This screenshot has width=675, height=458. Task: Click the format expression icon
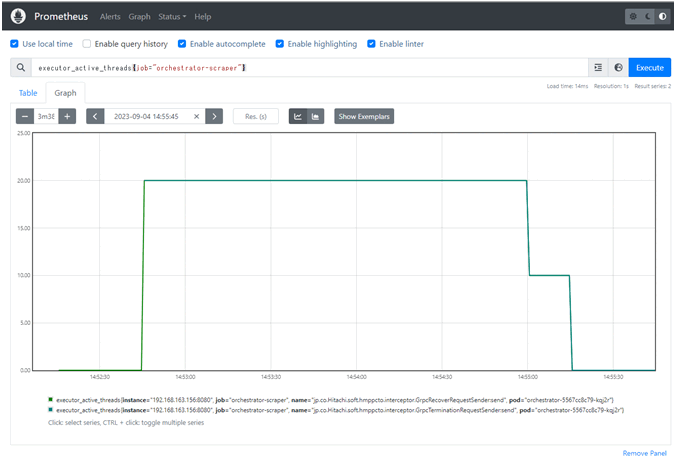click(598, 67)
